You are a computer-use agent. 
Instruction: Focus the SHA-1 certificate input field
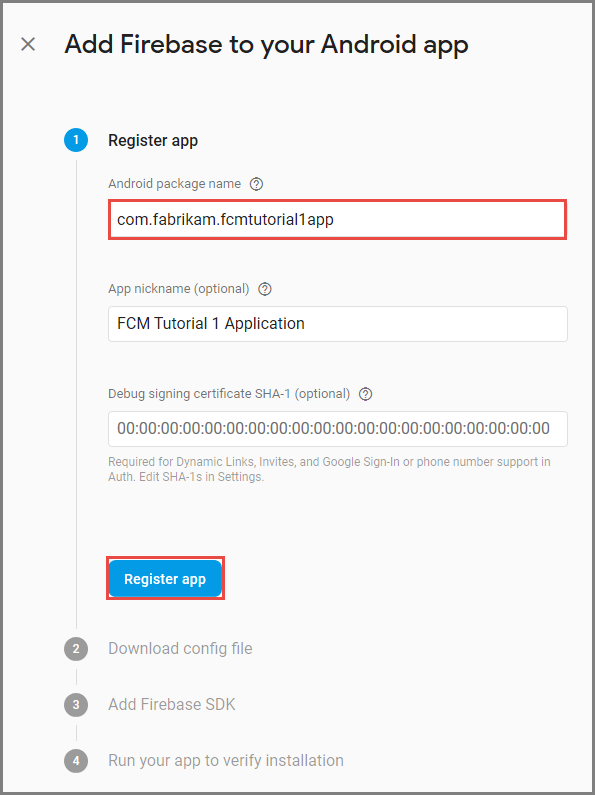pos(338,428)
